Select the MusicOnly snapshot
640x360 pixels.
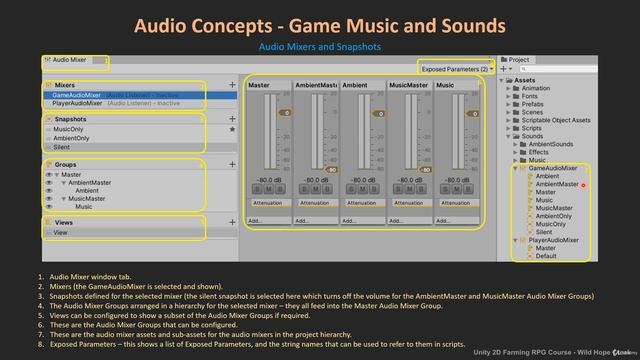click(140, 129)
